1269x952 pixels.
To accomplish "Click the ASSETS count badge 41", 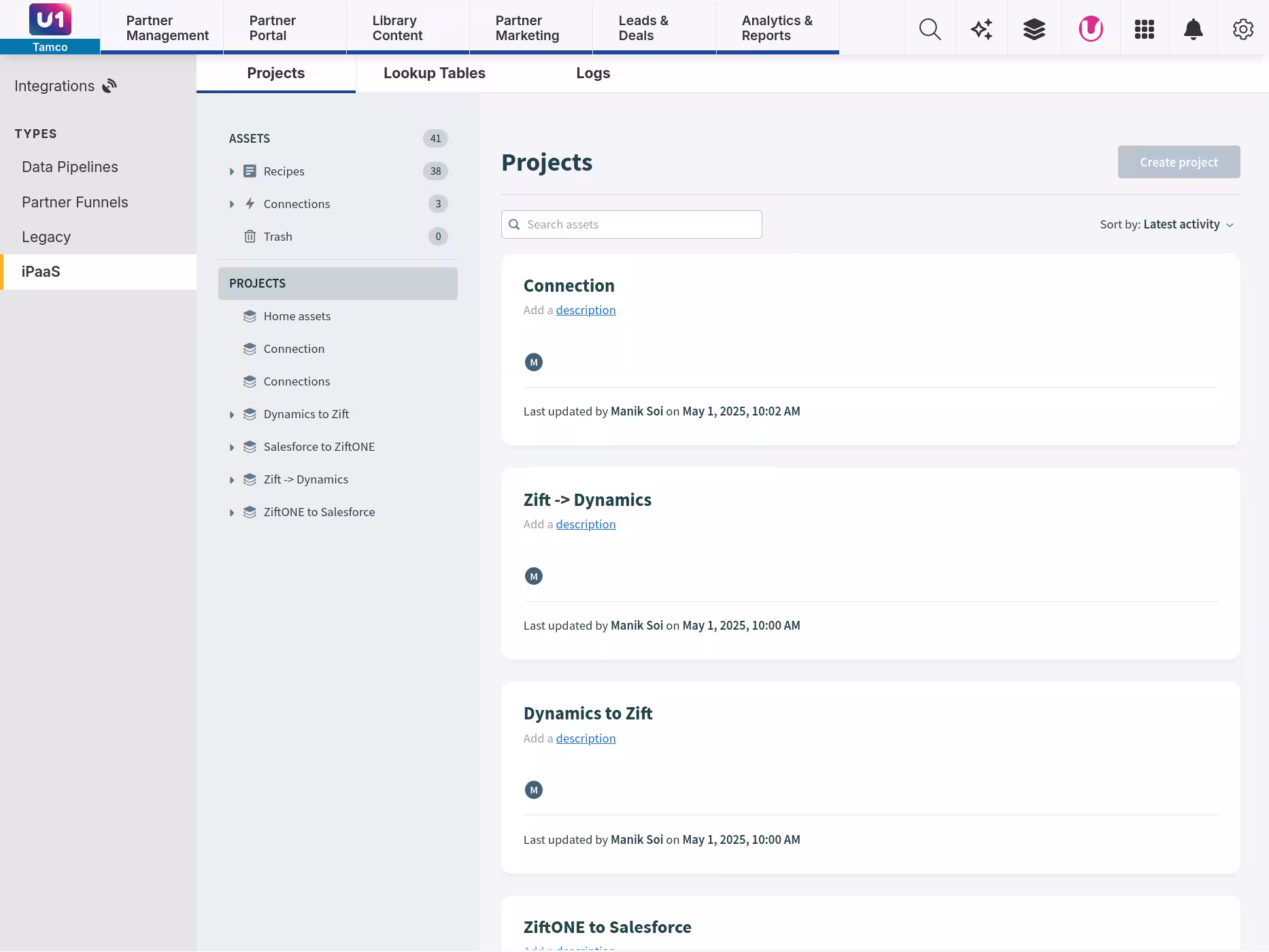I will point(435,138).
